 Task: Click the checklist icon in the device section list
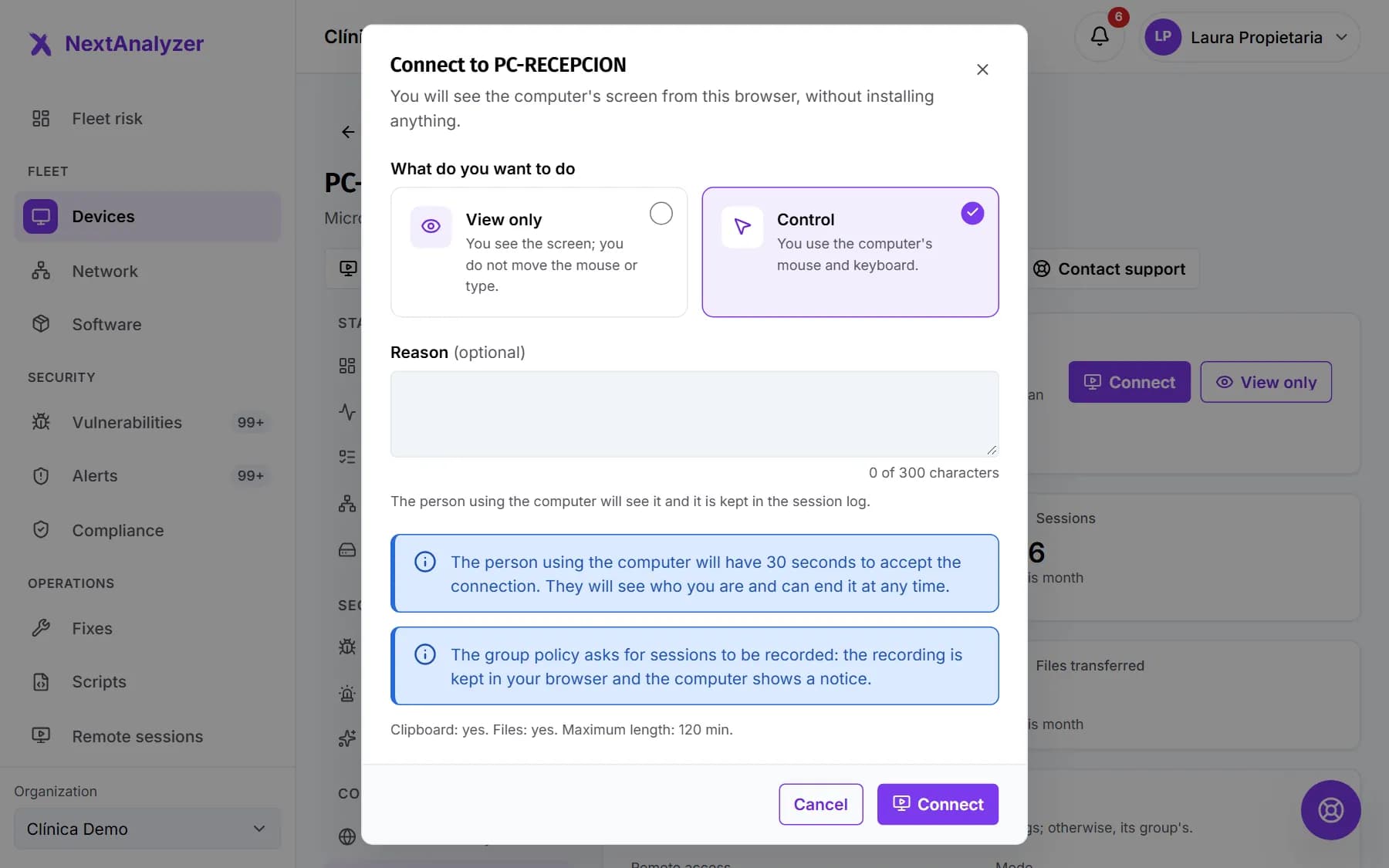(x=347, y=457)
